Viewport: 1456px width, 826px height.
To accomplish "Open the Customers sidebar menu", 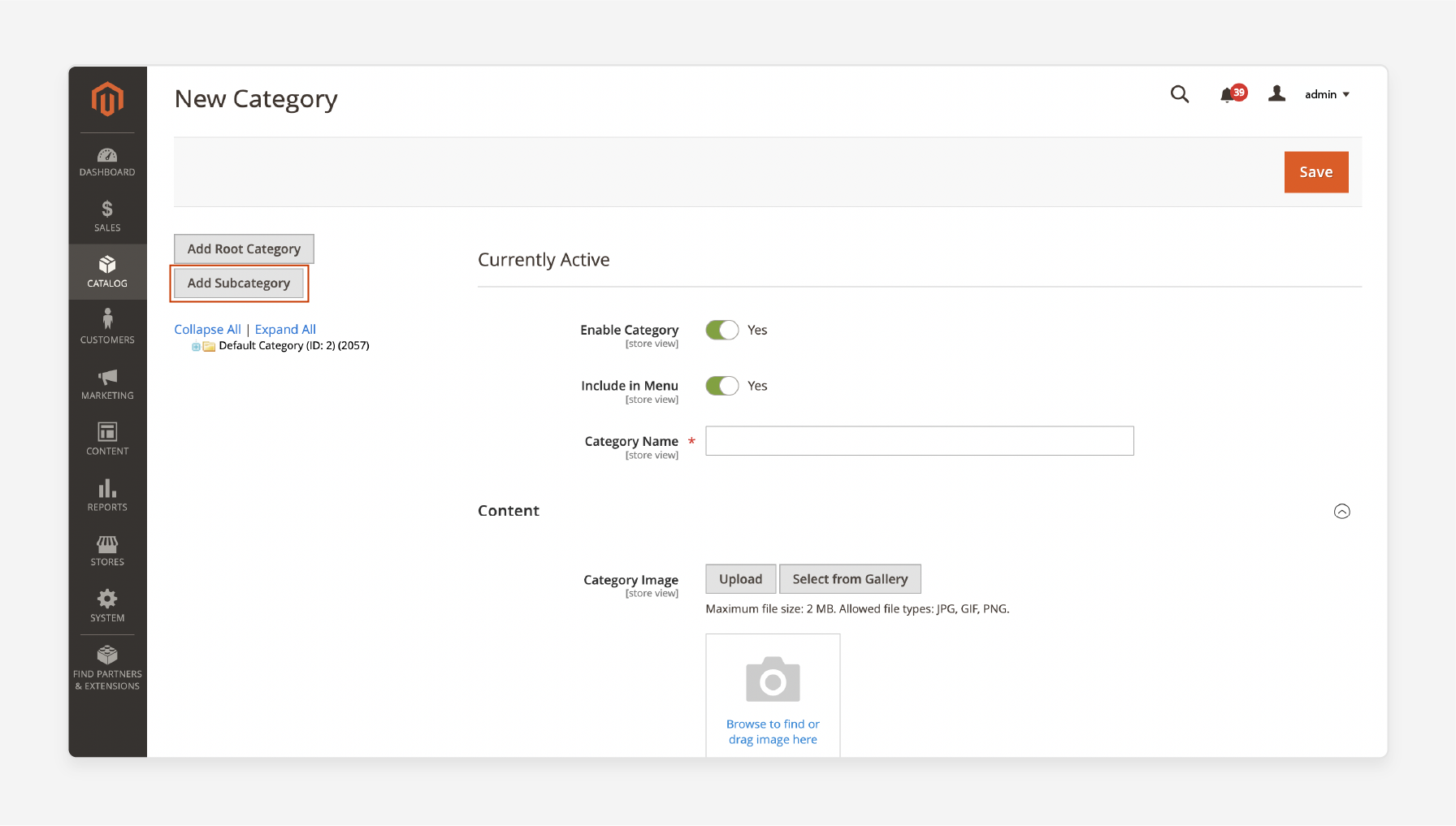I will click(107, 327).
